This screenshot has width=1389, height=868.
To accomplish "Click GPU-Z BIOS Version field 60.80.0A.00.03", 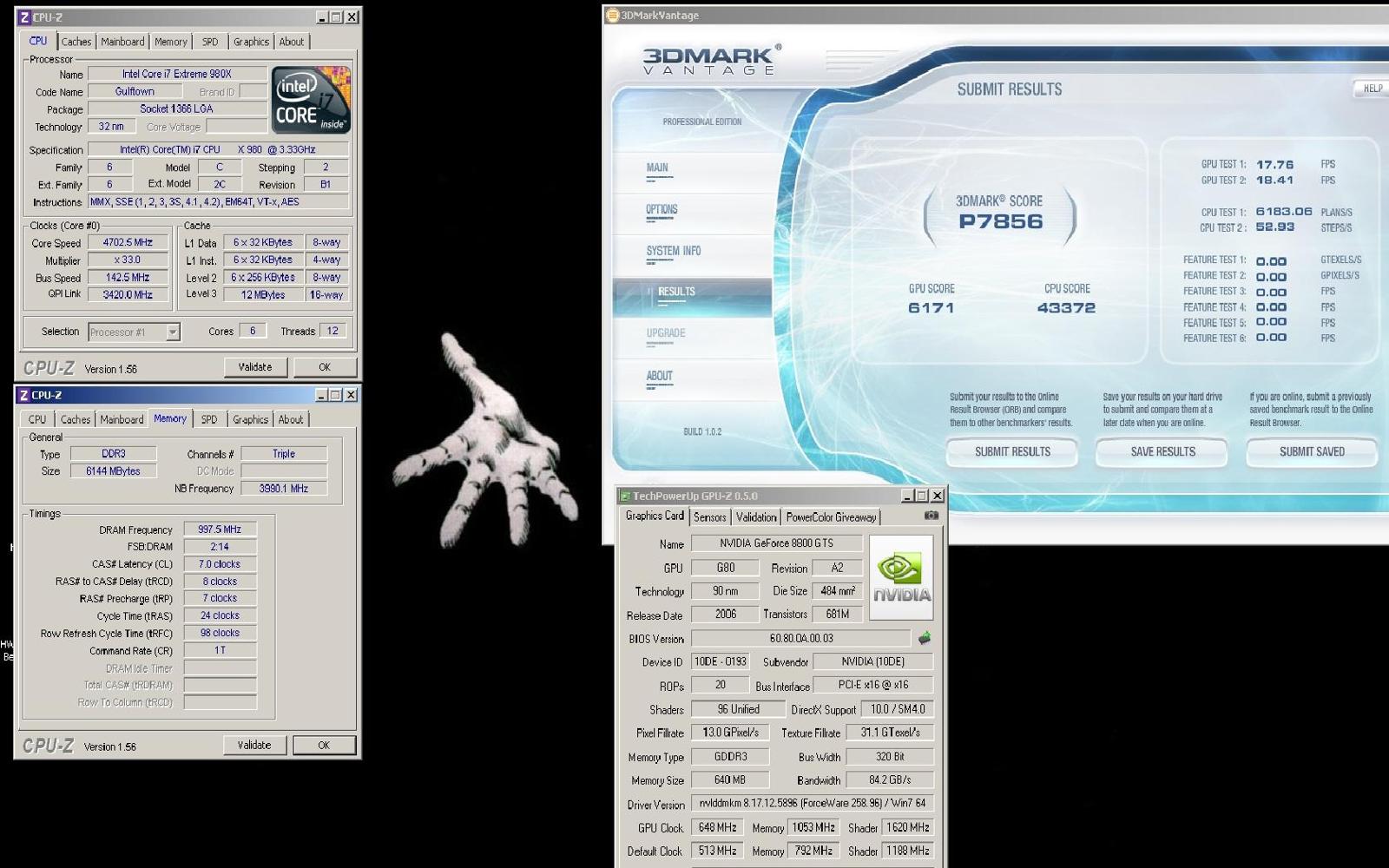I will [x=800, y=638].
